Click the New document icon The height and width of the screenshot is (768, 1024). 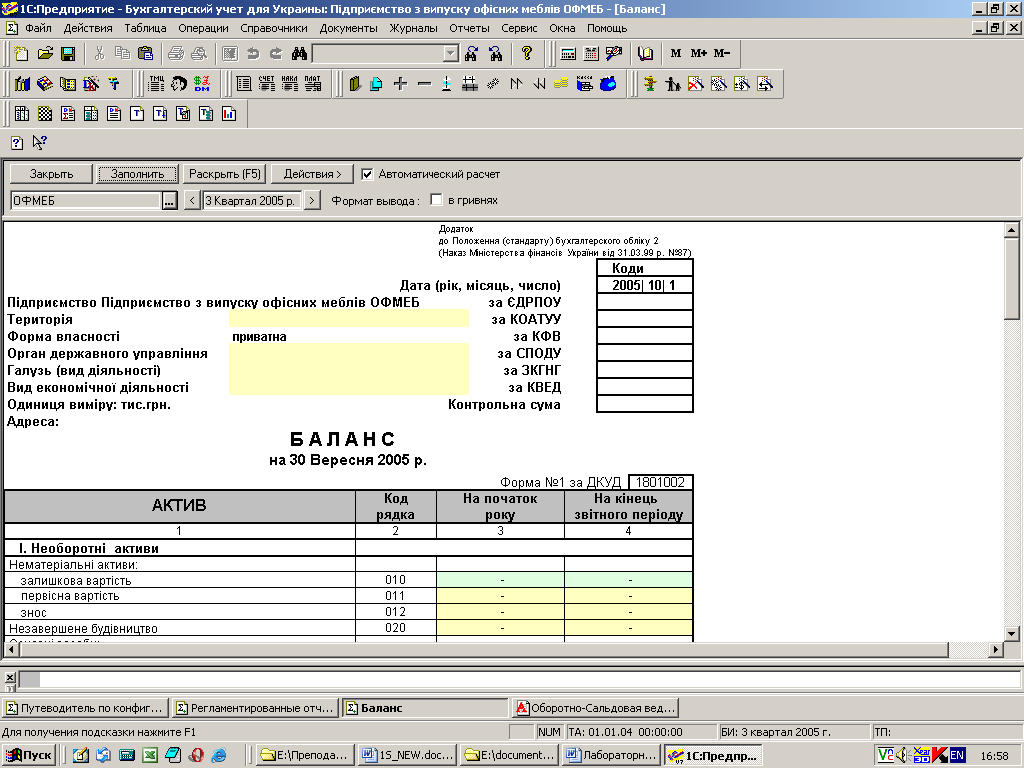pos(22,54)
